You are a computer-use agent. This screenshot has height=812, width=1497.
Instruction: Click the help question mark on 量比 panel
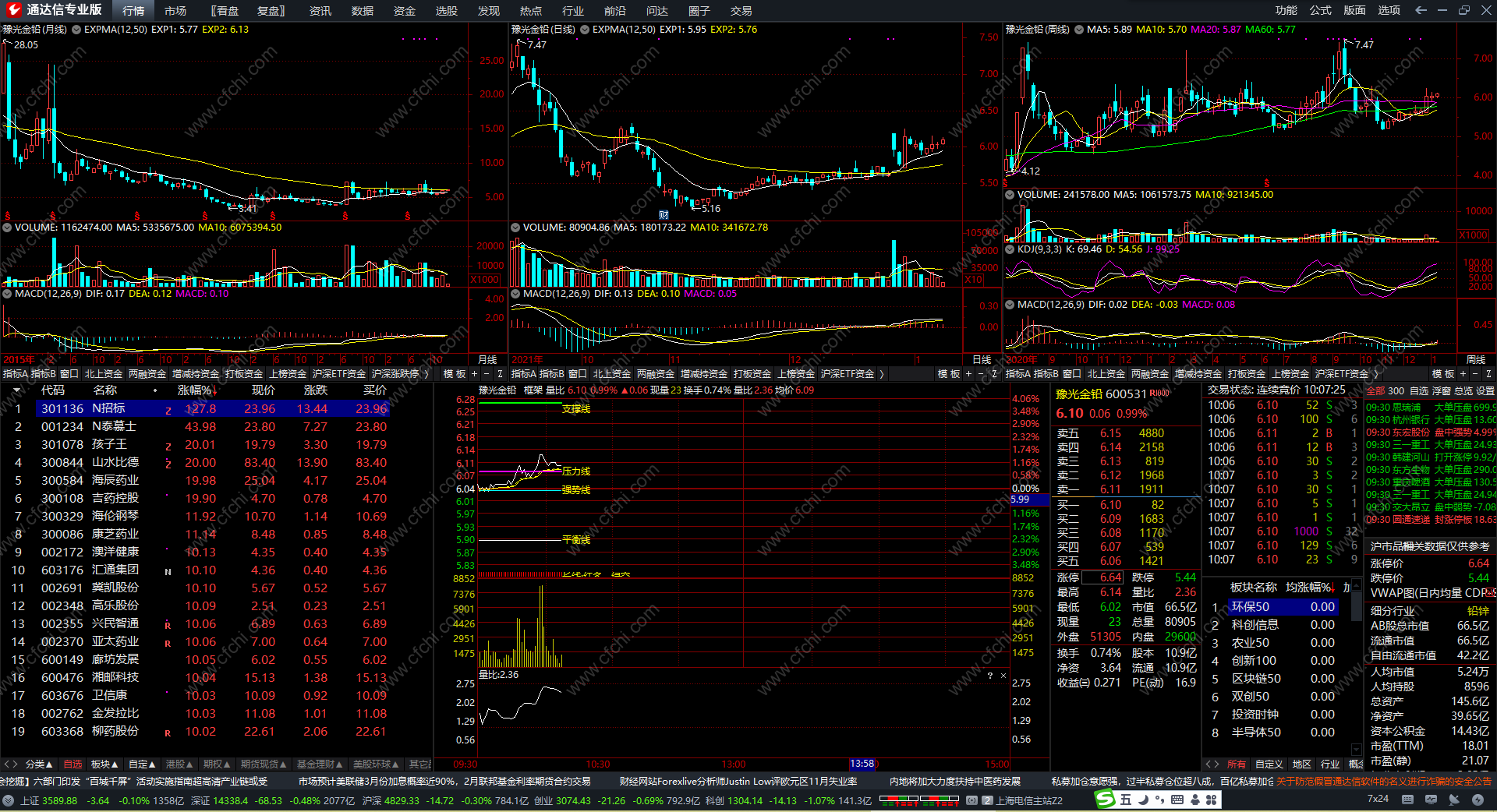[x=990, y=676]
